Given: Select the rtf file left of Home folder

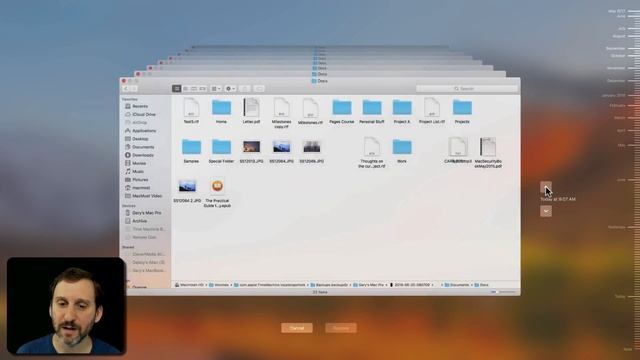Looking at the screenshot, I should [191, 111].
